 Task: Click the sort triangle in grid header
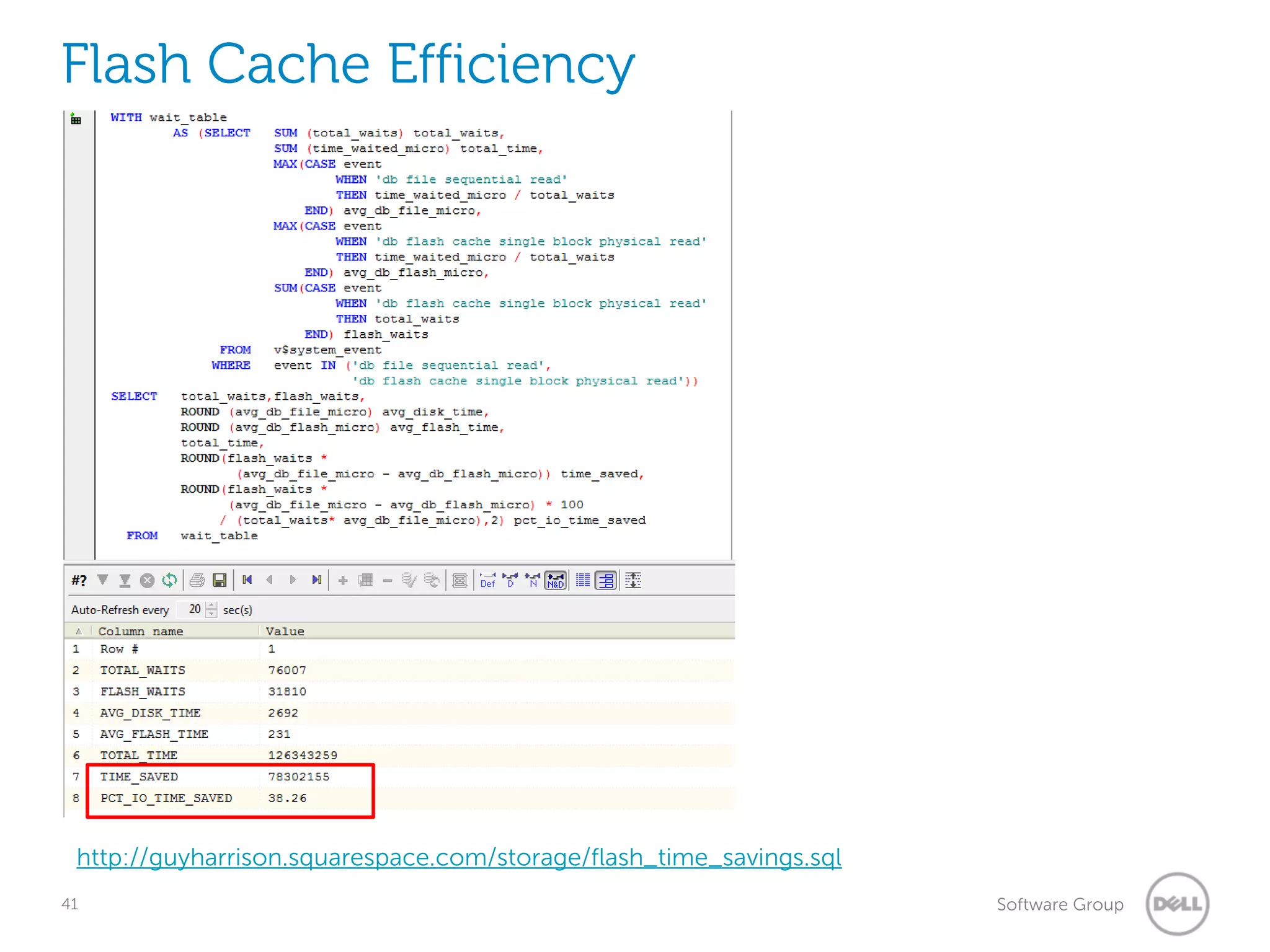(79, 631)
